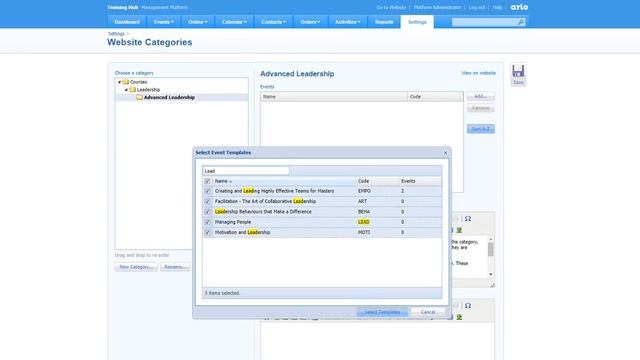Click the description editor scrollbar thumb
The height and width of the screenshot is (360, 640).
click(x=491, y=249)
